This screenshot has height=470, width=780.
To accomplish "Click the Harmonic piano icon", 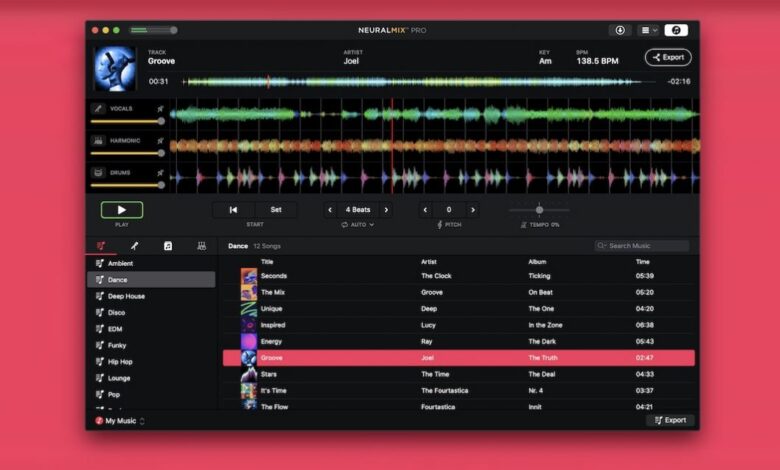I will tap(98, 141).
